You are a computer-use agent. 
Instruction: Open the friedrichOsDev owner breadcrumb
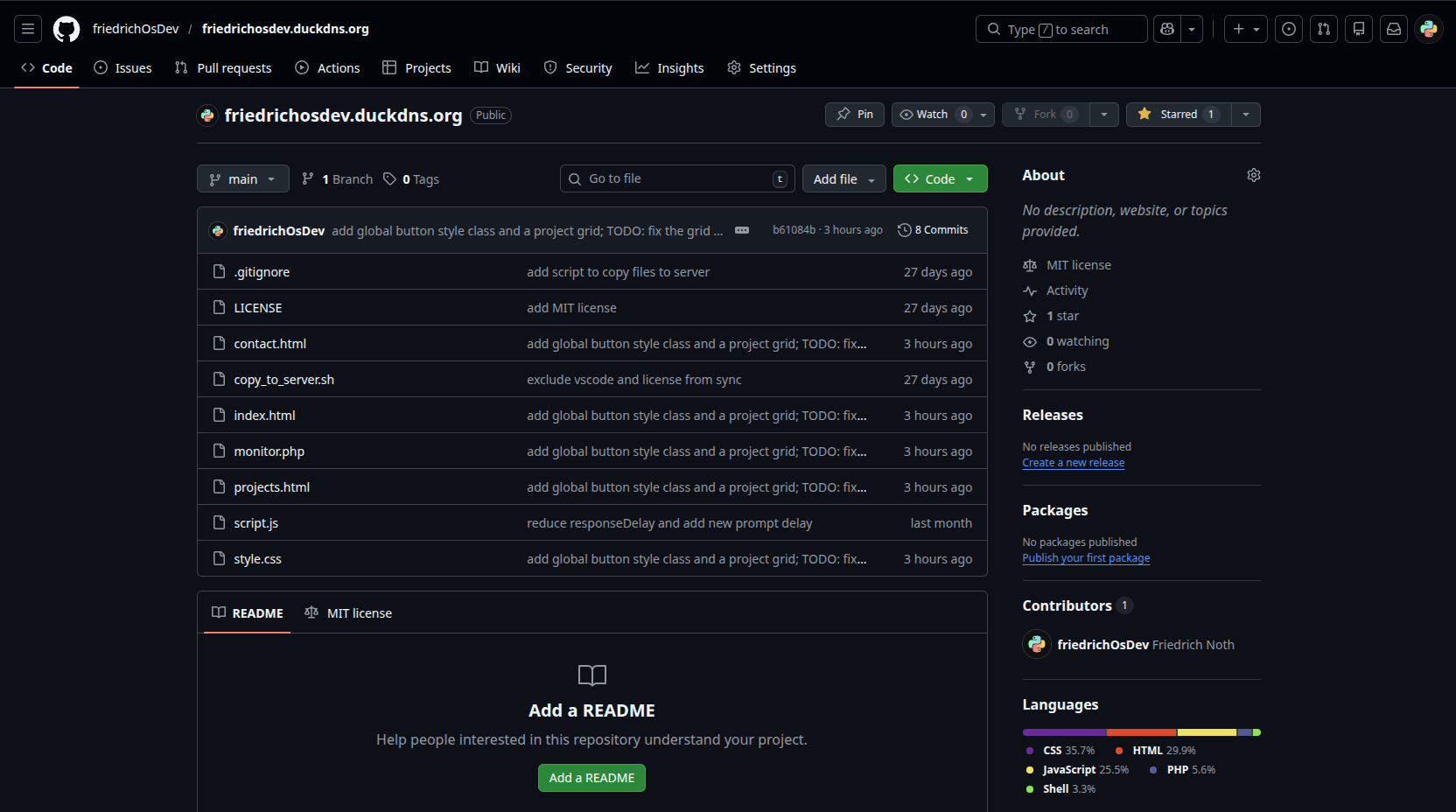(136, 29)
